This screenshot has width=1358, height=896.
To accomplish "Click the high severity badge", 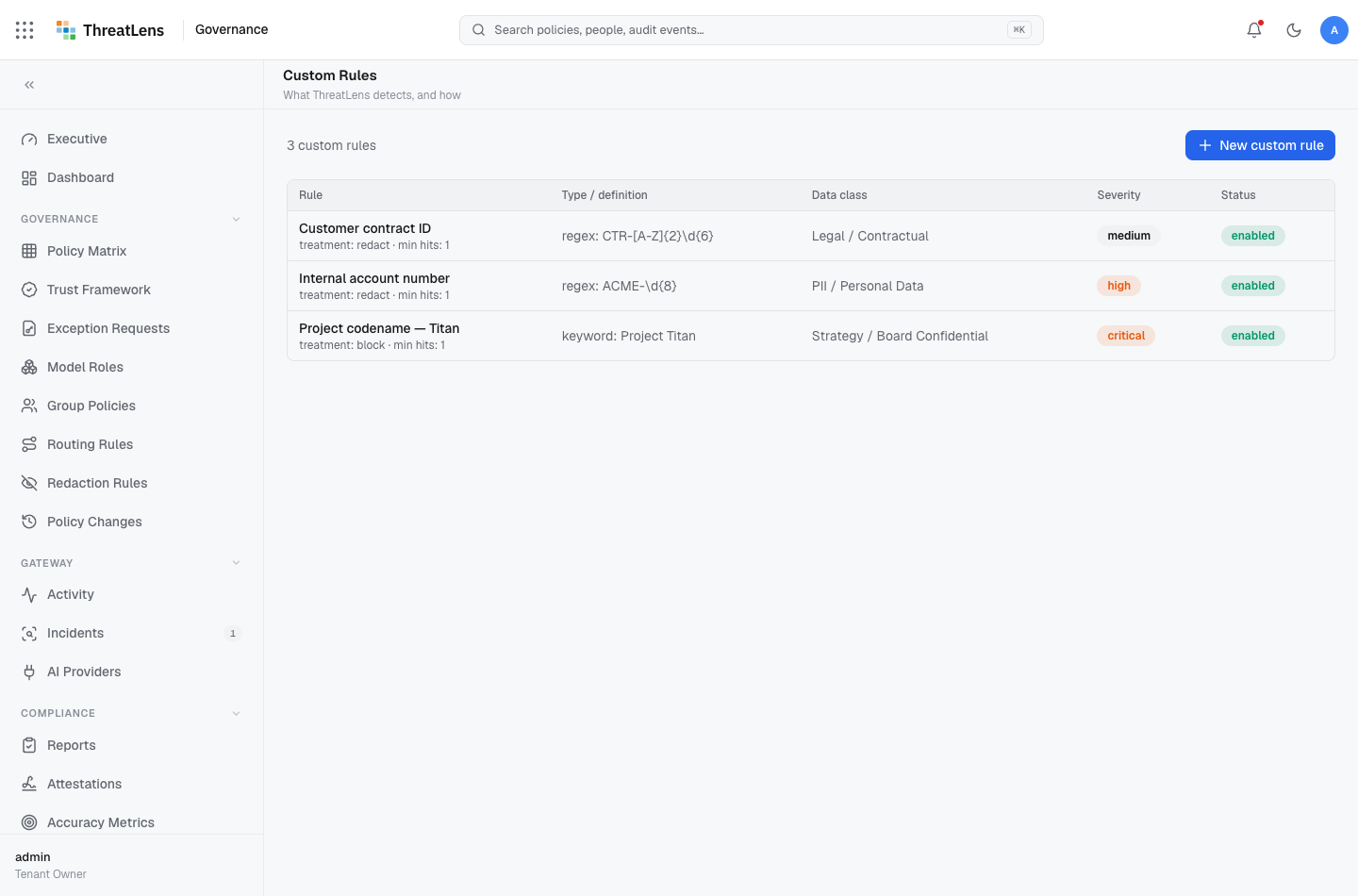I will coord(1118,286).
